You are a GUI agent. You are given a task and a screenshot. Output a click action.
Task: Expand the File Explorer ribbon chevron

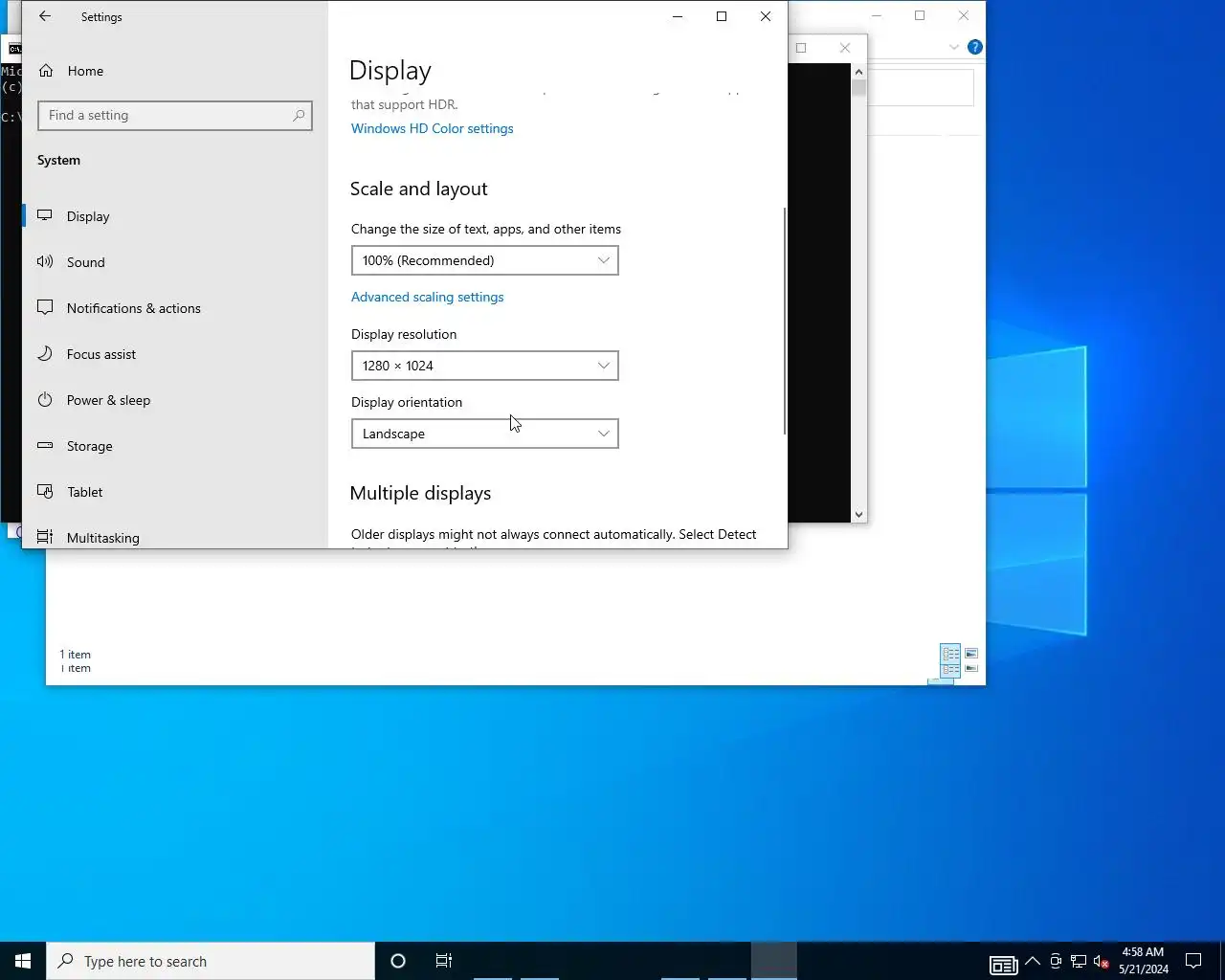coord(953,47)
